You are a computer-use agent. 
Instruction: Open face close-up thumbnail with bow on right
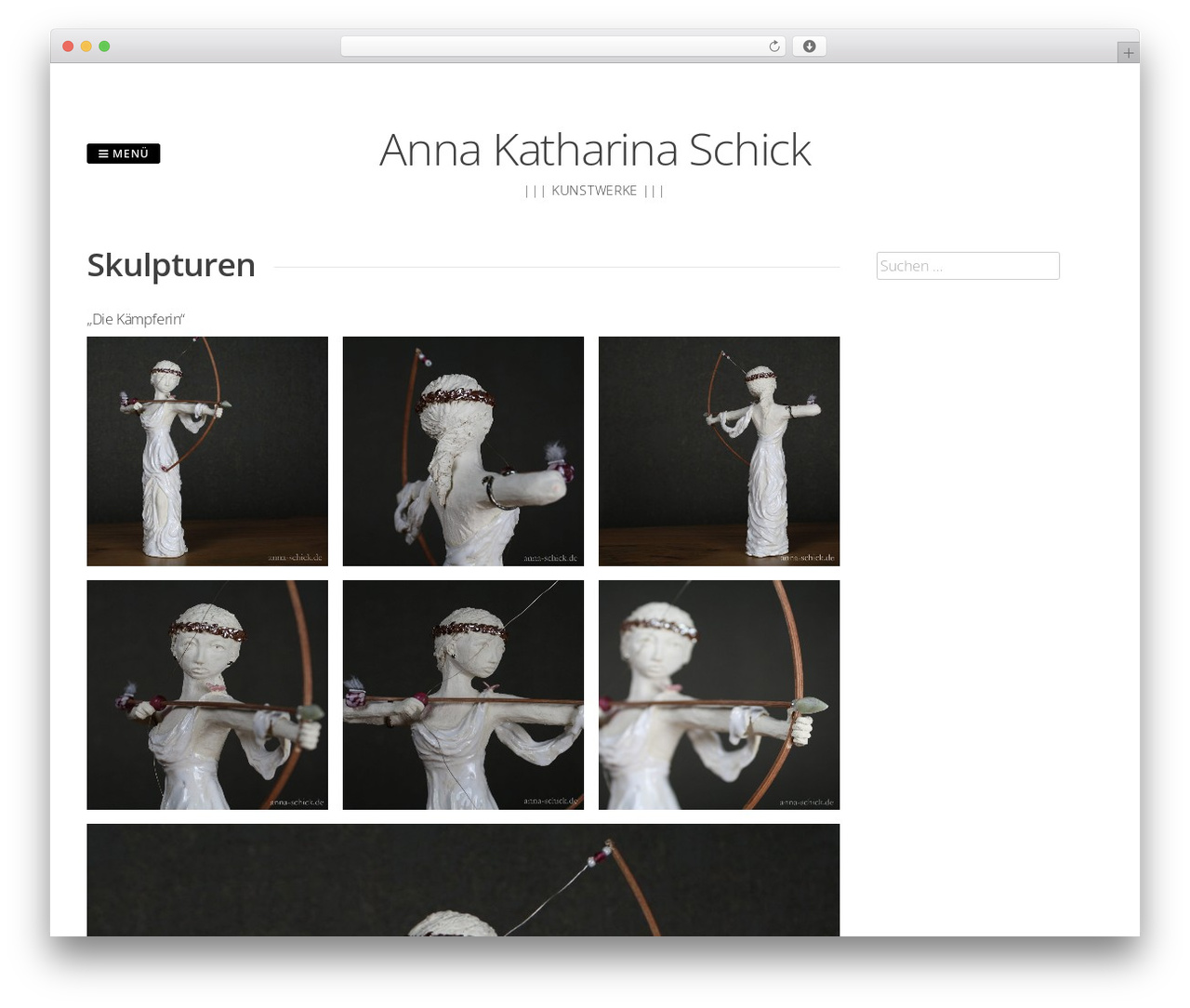click(x=207, y=695)
